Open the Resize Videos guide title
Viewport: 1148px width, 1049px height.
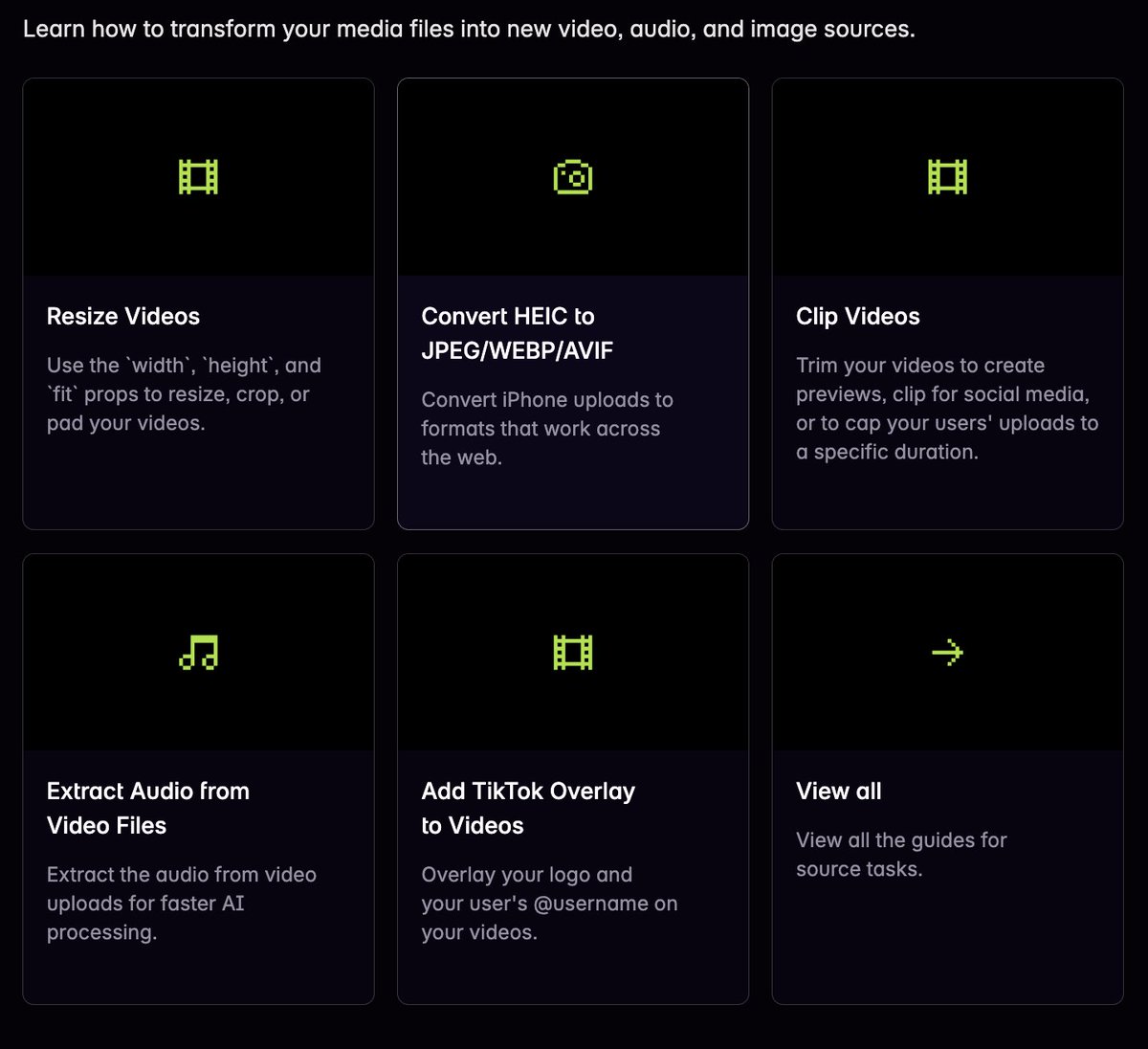pos(123,316)
